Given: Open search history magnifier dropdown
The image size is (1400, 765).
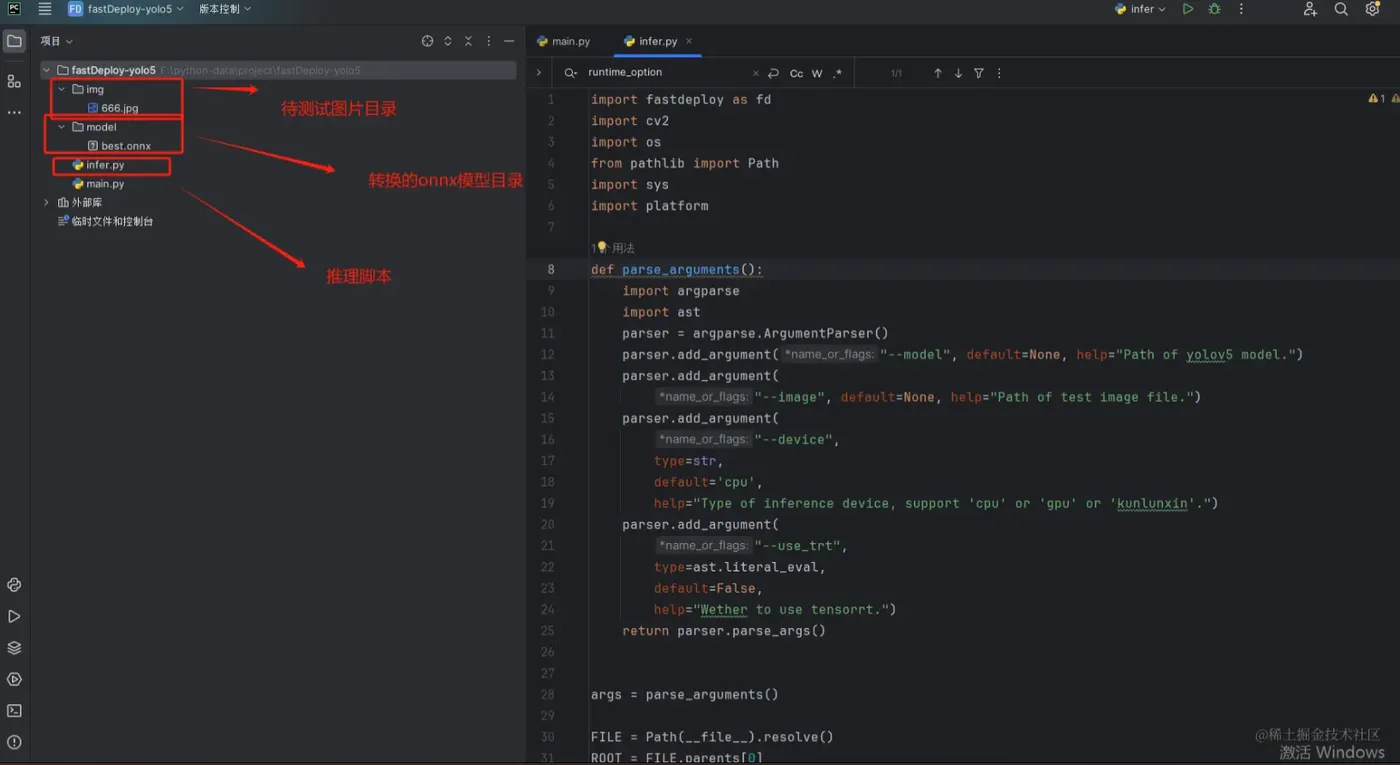Looking at the screenshot, I should coord(570,73).
